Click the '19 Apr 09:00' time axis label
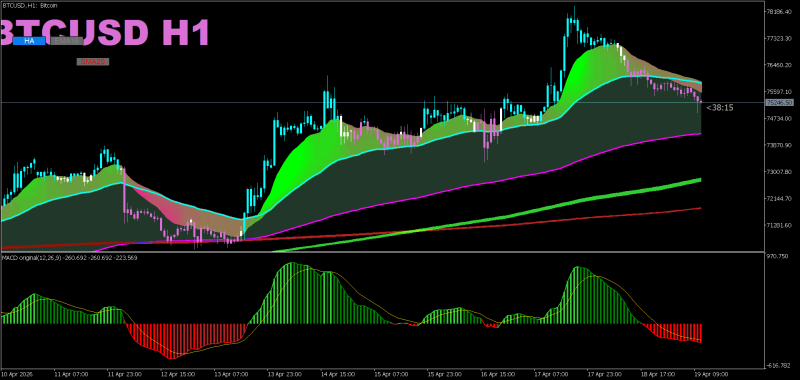Viewport: 800px width, 380px height. [710, 374]
